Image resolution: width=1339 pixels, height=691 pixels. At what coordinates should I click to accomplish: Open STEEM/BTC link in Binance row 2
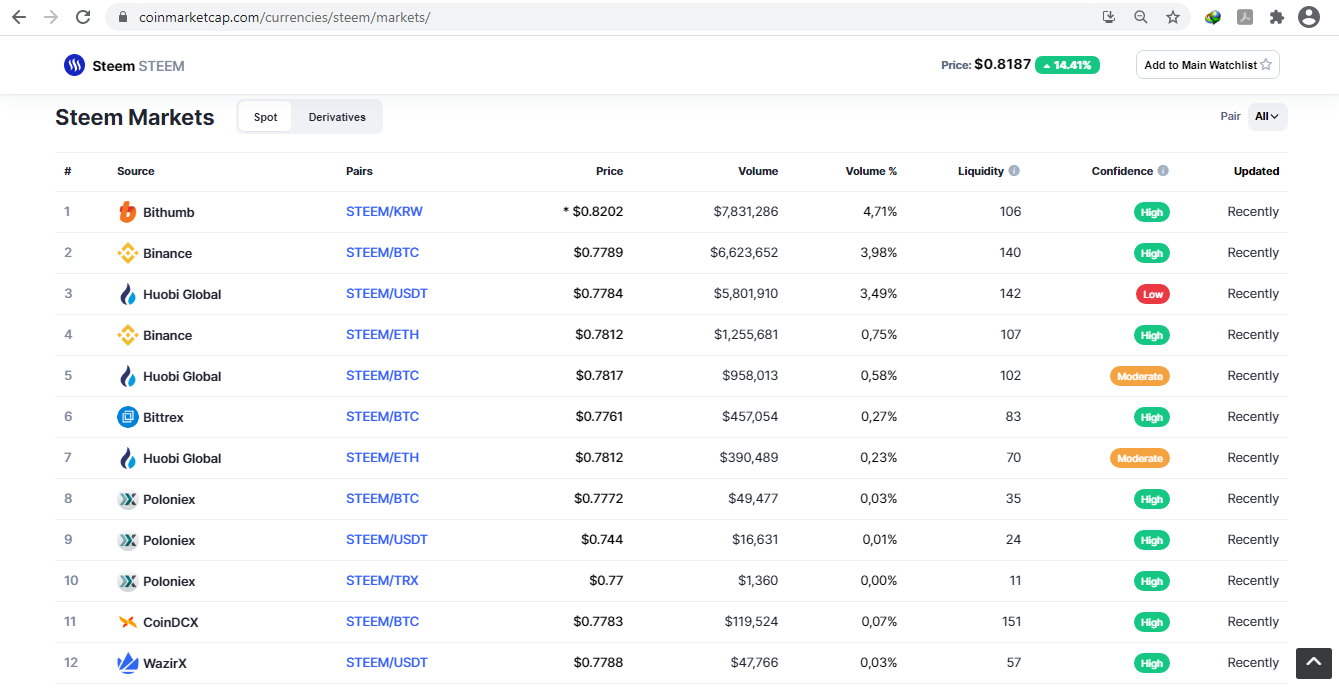(x=382, y=253)
